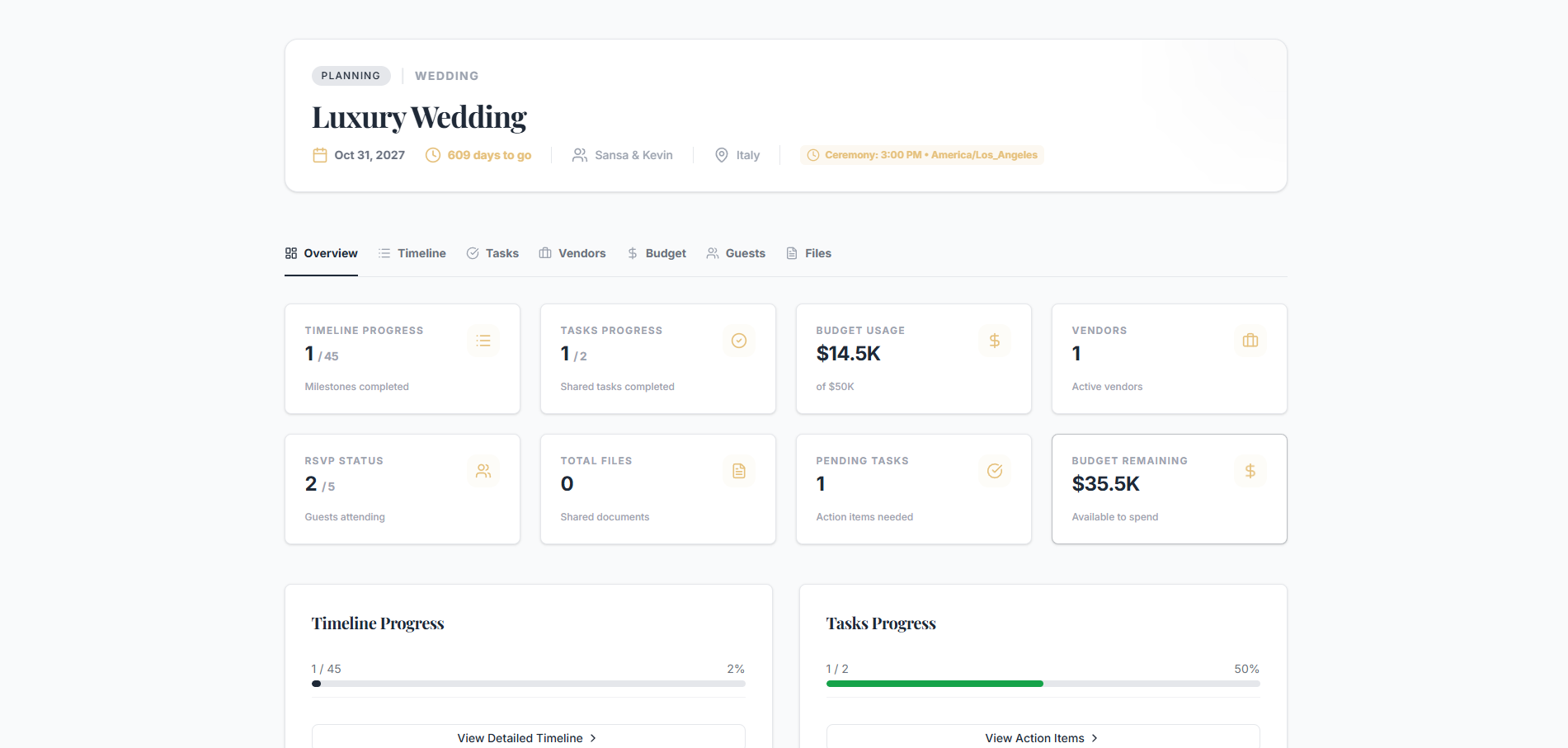The width and height of the screenshot is (1568, 748).
Task: Click the Tasks Progress checkmark icon
Action: pos(739,340)
